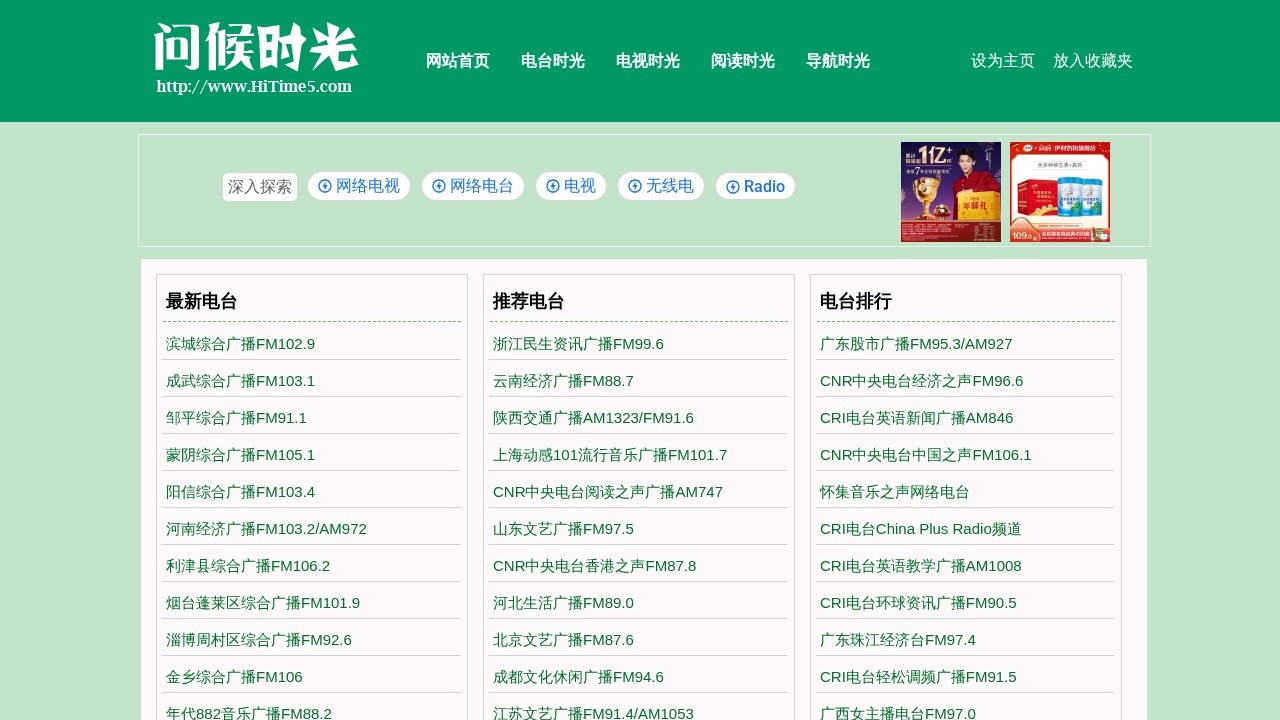Open 浙江民生资讯广播FM99.6 station link
The width and height of the screenshot is (1280, 720).
click(x=578, y=343)
